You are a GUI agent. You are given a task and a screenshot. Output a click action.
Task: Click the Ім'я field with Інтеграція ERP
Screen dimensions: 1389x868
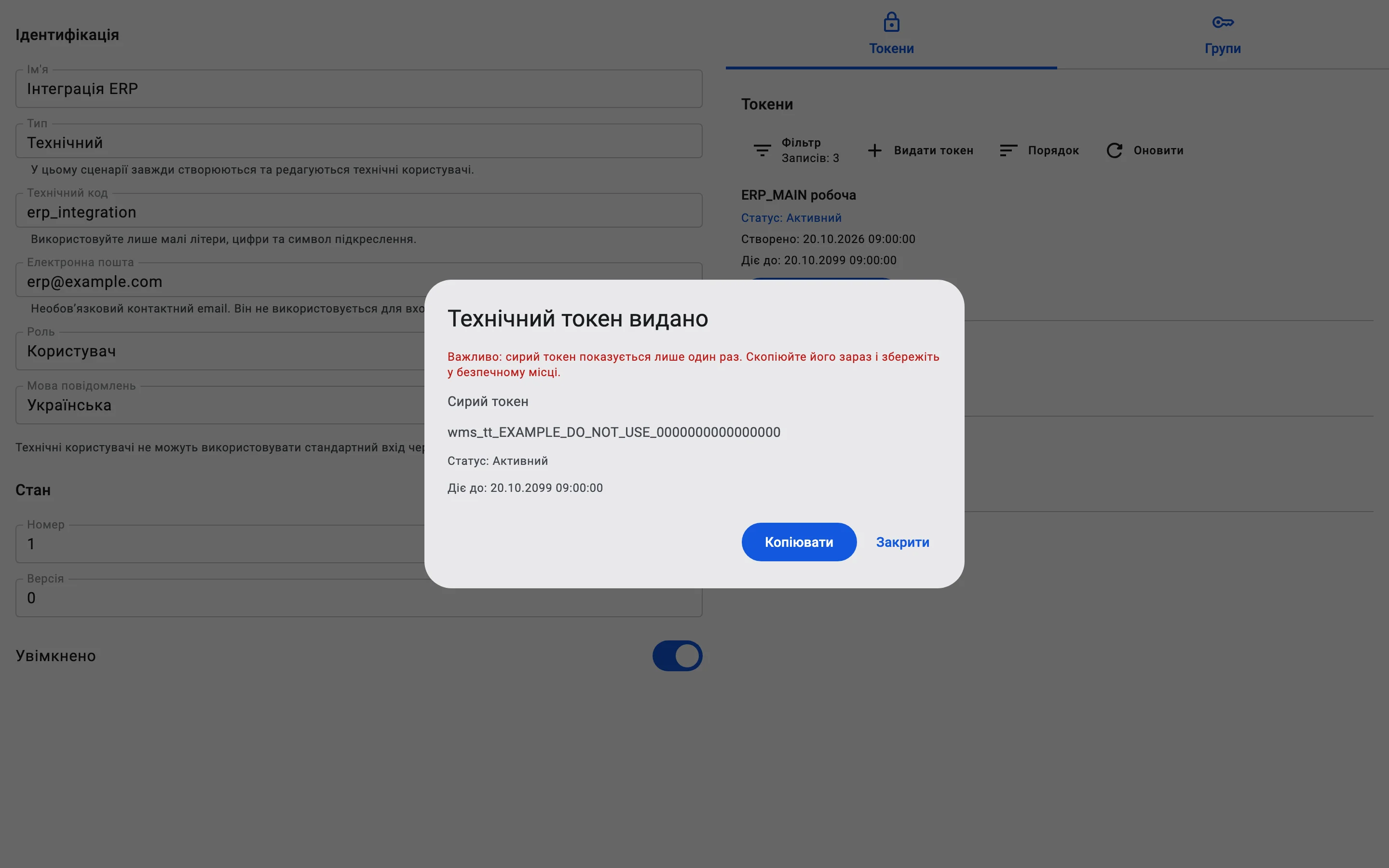pos(359,89)
